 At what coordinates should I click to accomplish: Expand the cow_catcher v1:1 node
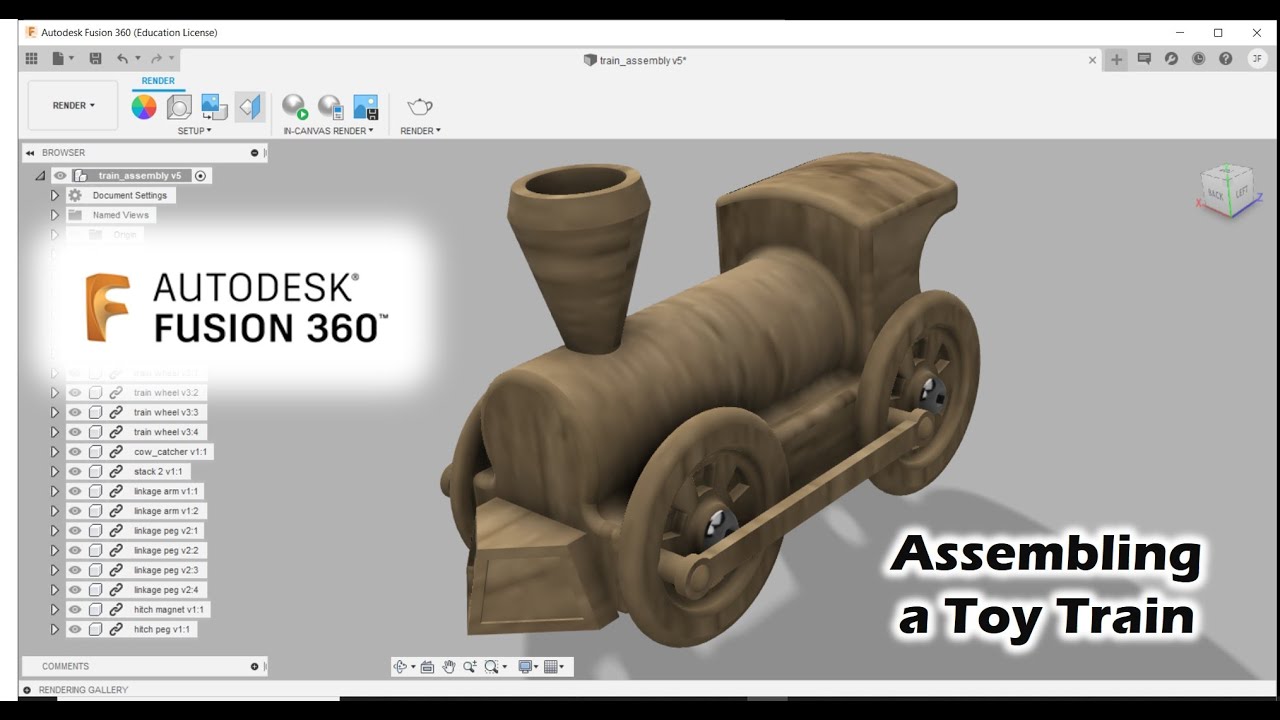pos(55,452)
